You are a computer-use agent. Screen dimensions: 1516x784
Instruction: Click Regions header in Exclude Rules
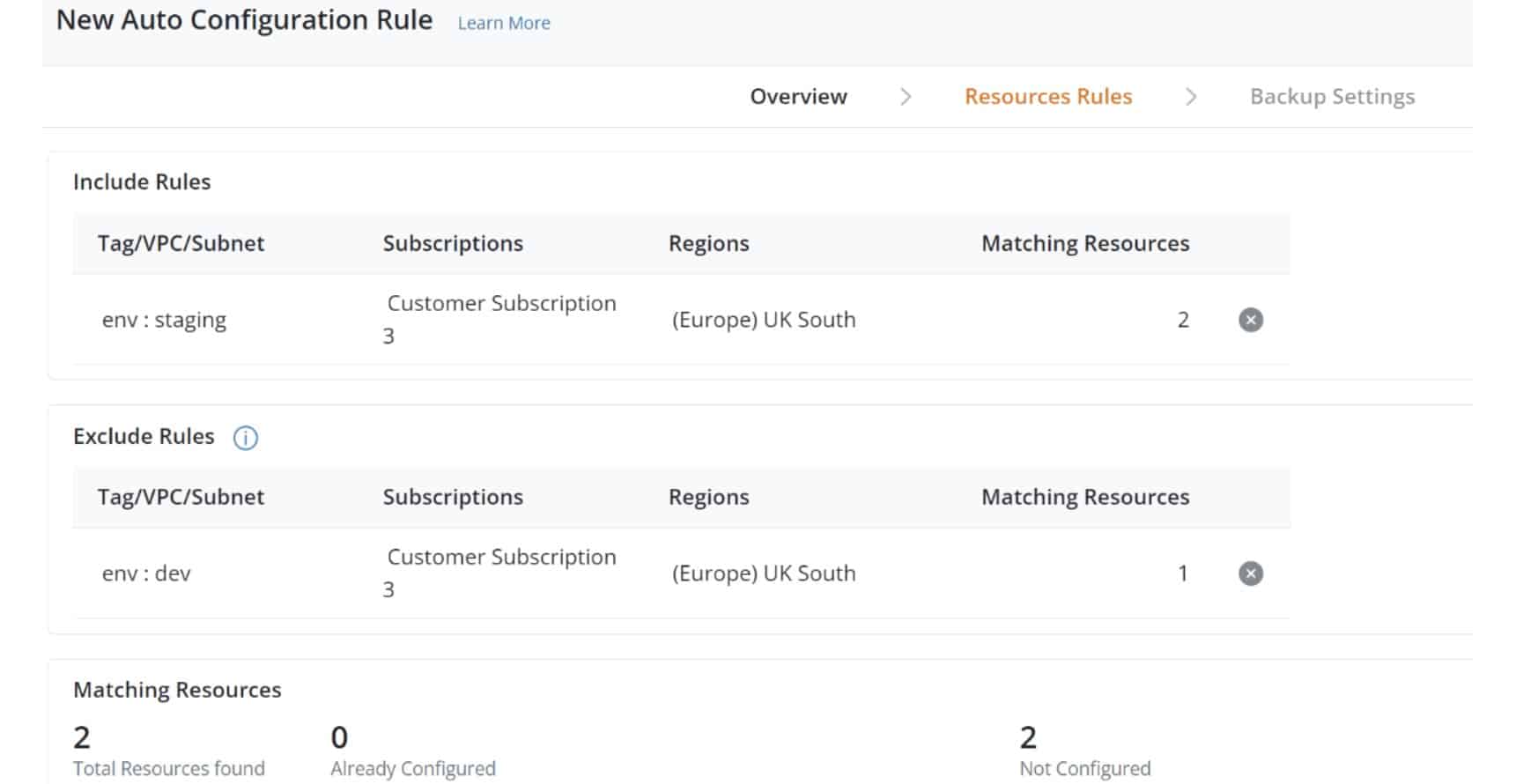(709, 498)
